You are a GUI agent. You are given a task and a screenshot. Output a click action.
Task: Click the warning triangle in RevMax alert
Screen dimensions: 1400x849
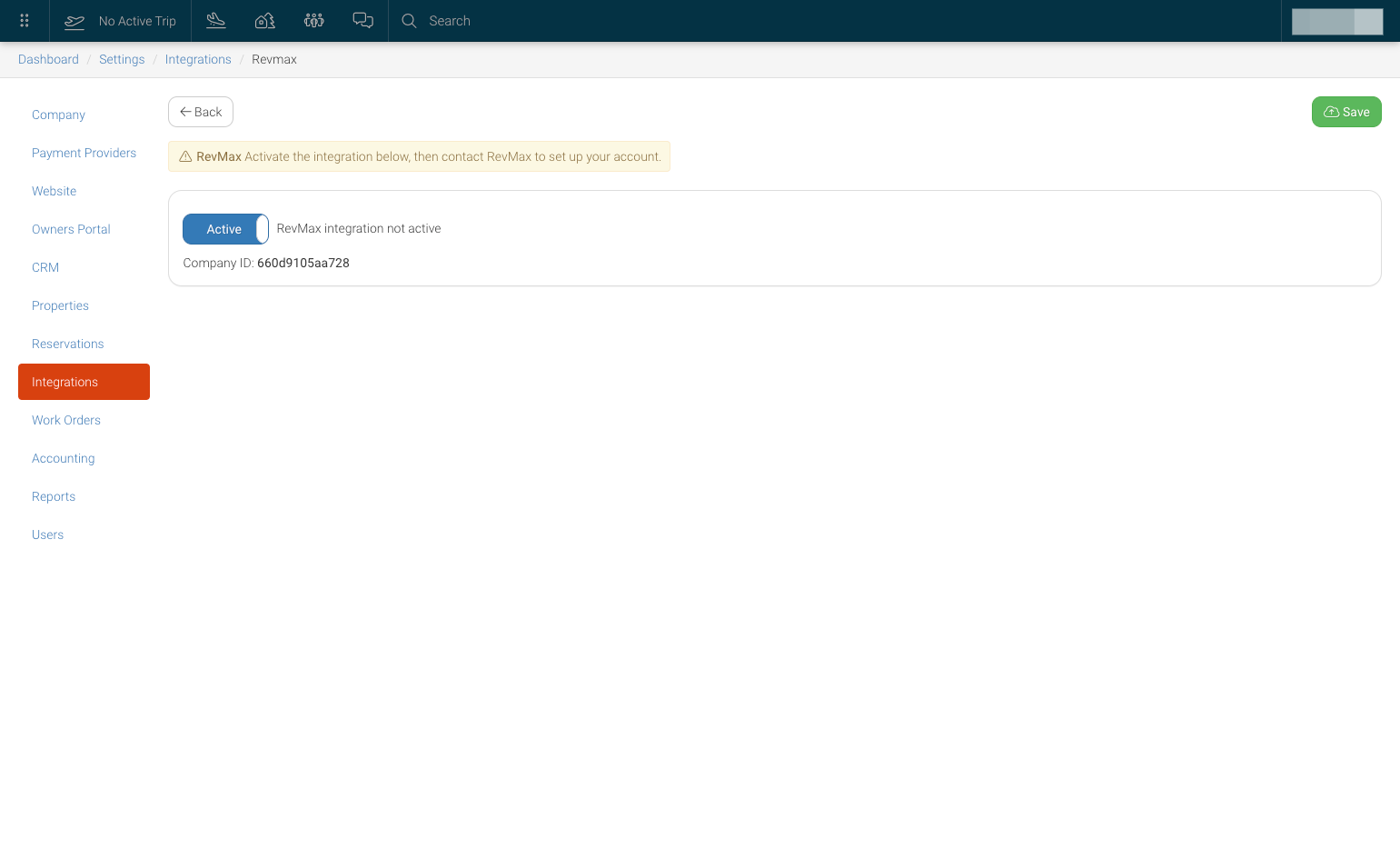point(185,156)
